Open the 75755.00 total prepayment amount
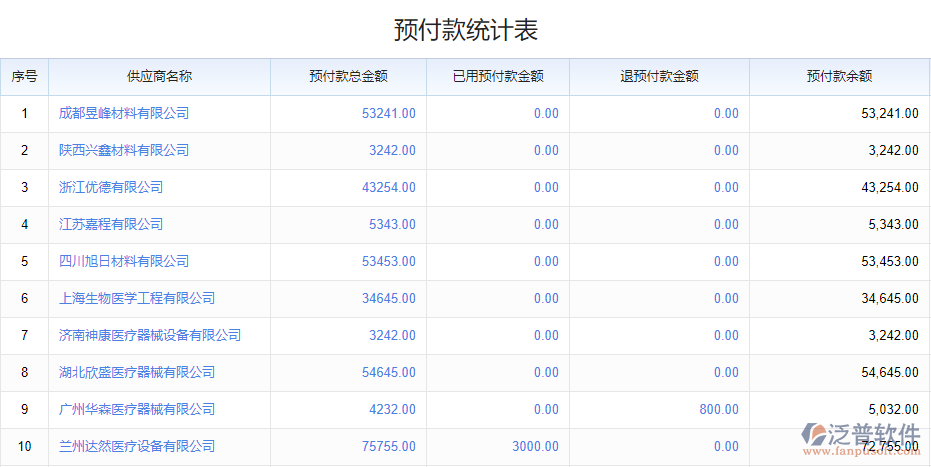931x467 pixels. click(x=388, y=446)
